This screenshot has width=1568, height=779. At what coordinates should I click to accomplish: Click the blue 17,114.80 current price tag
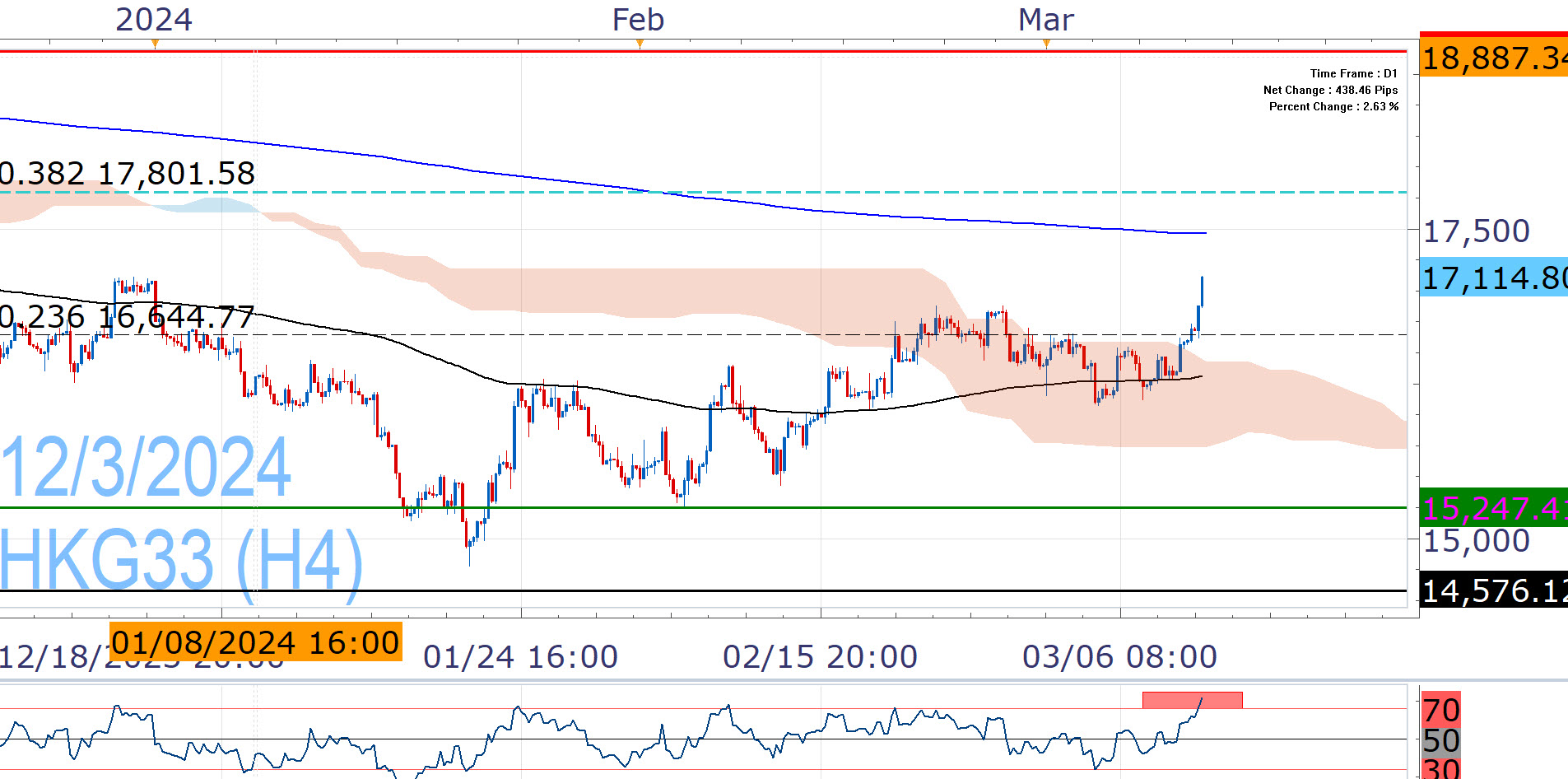pos(1493,278)
